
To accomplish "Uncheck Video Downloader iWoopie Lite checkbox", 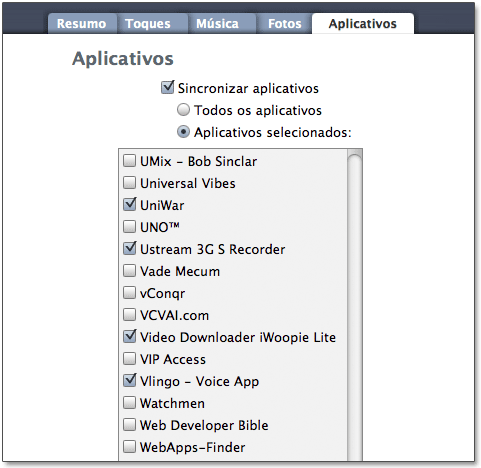I will pos(129,336).
